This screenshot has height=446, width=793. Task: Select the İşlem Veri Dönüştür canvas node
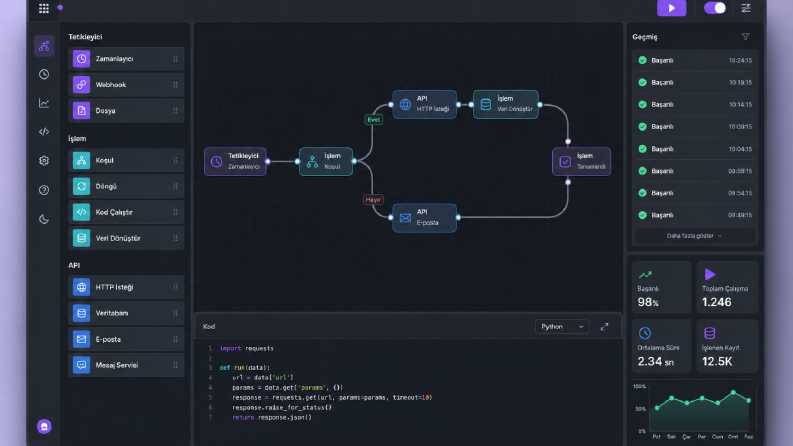point(506,104)
